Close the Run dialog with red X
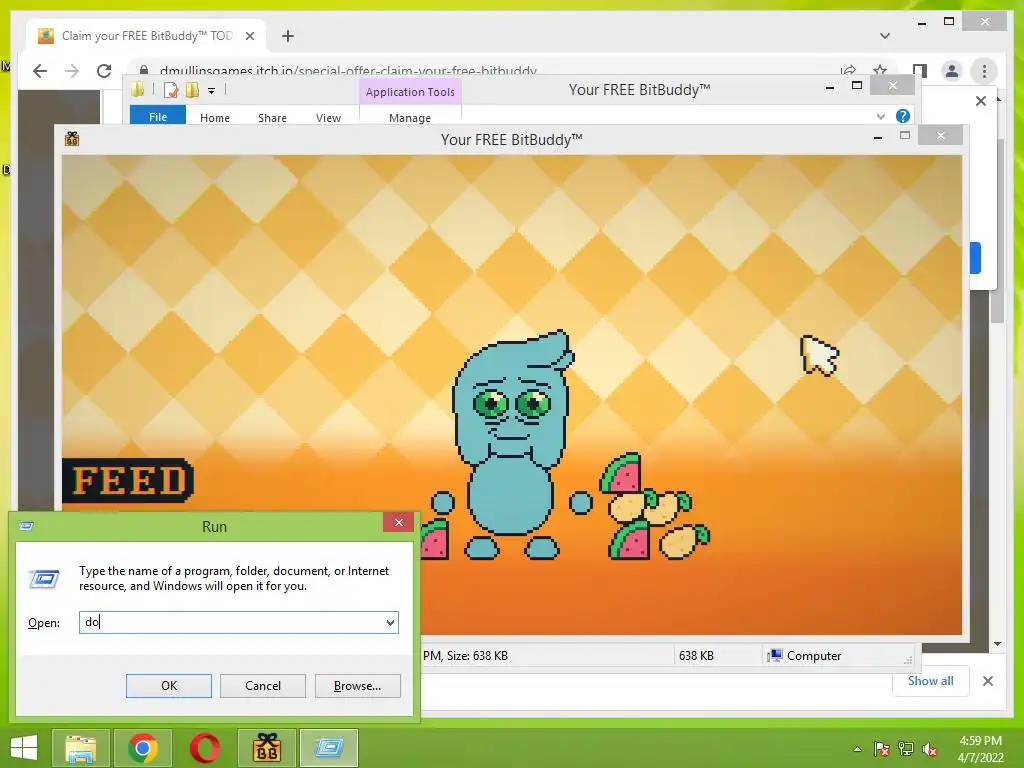The width and height of the screenshot is (1024, 768). (x=398, y=522)
